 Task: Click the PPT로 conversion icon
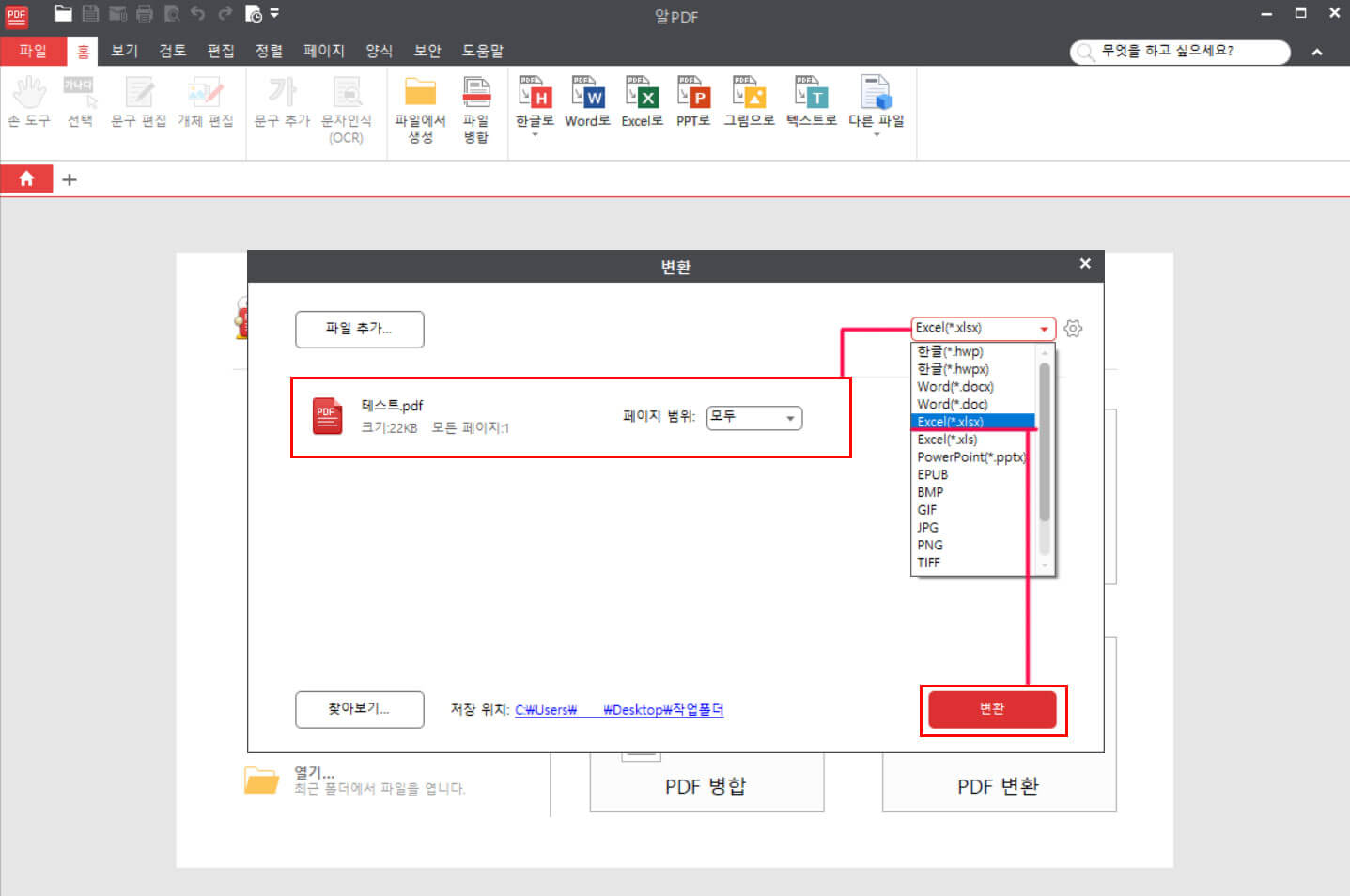click(x=693, y=101)
